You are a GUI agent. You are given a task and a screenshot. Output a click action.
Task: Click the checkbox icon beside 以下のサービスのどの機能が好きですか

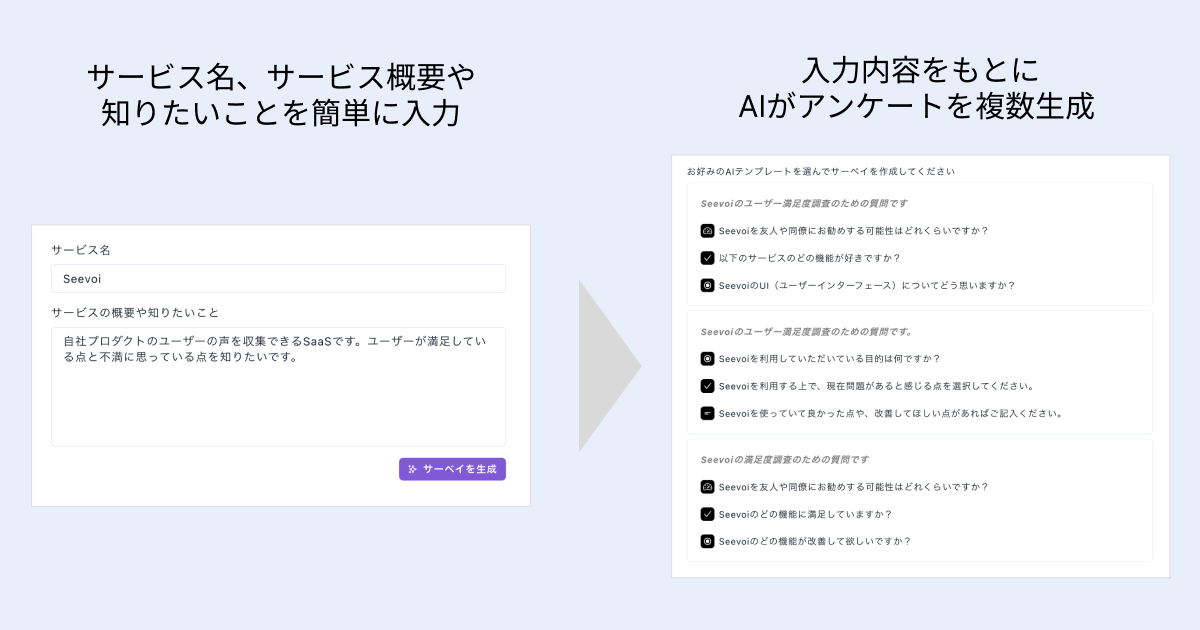pos(707,257)
